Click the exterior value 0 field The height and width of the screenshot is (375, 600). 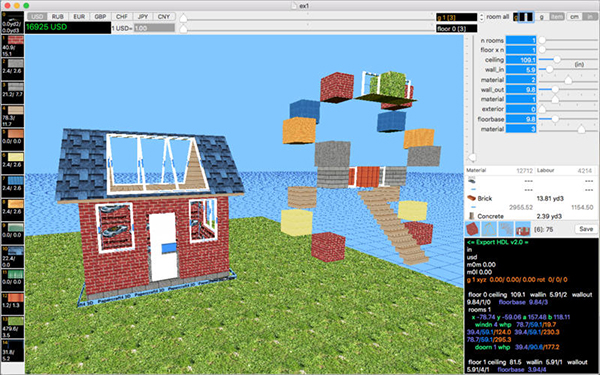click(521, 109)
